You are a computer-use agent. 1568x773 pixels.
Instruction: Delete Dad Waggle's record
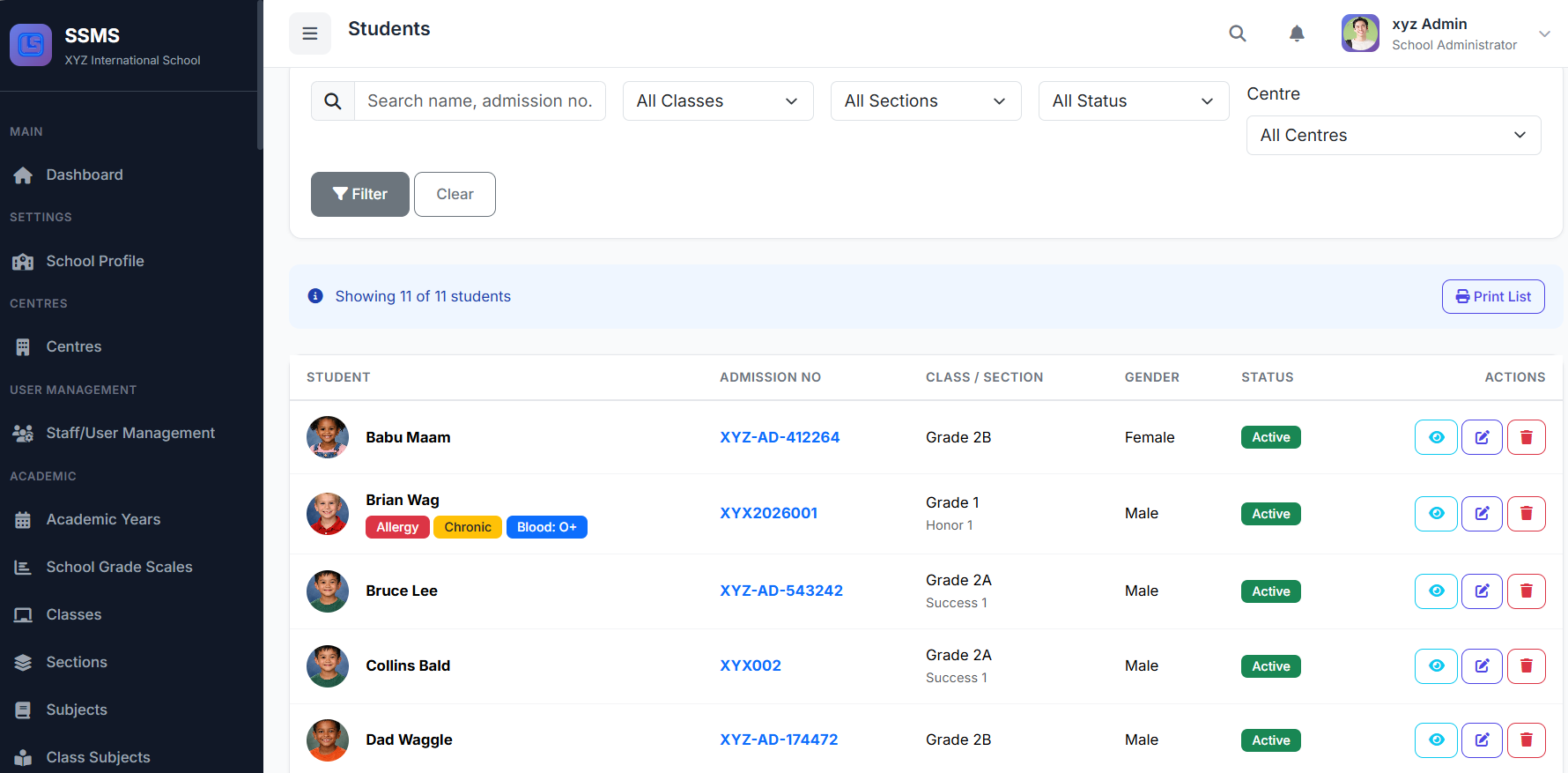coord(1527,740)
